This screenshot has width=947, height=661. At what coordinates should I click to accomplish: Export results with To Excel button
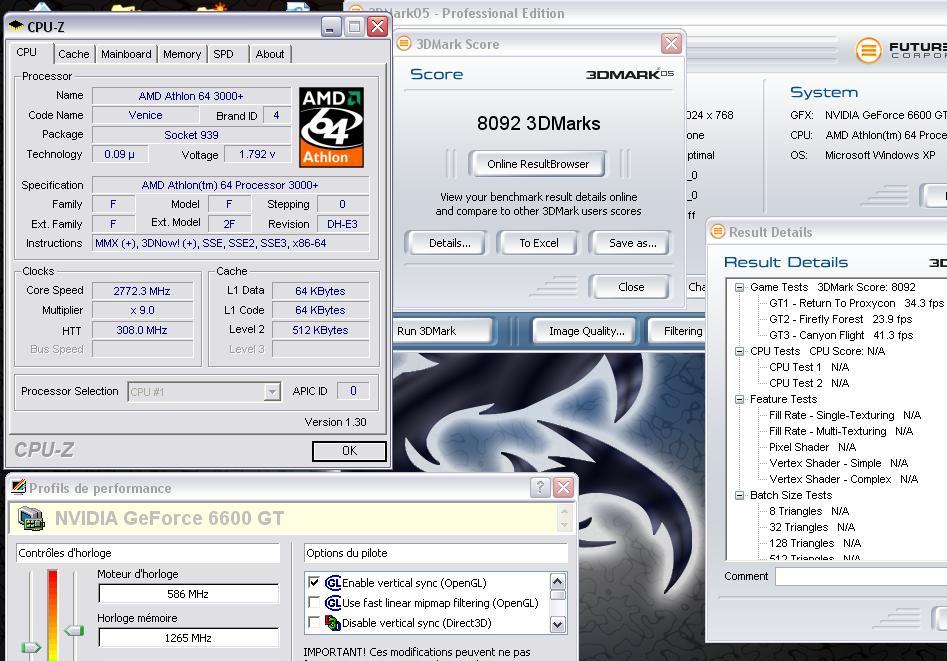539,243
